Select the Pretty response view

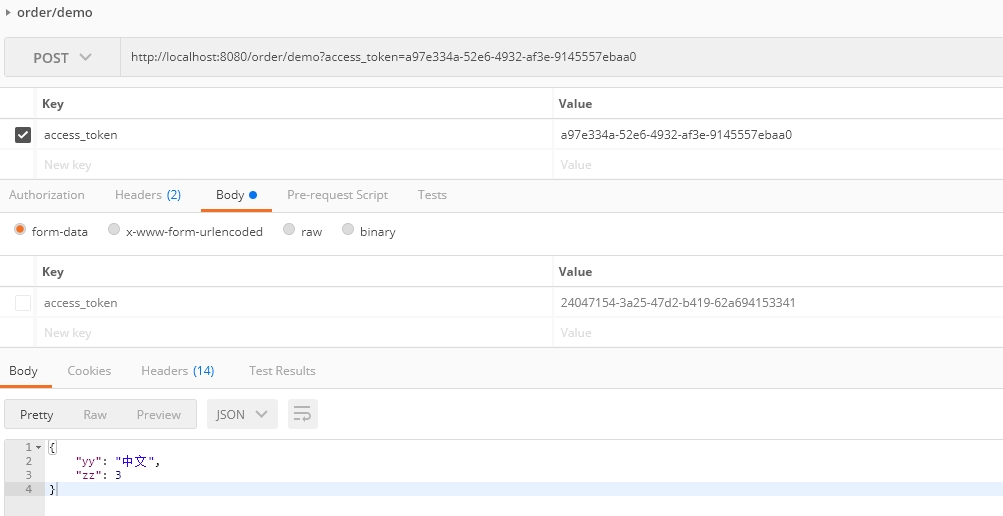click(x=36, y=414)
